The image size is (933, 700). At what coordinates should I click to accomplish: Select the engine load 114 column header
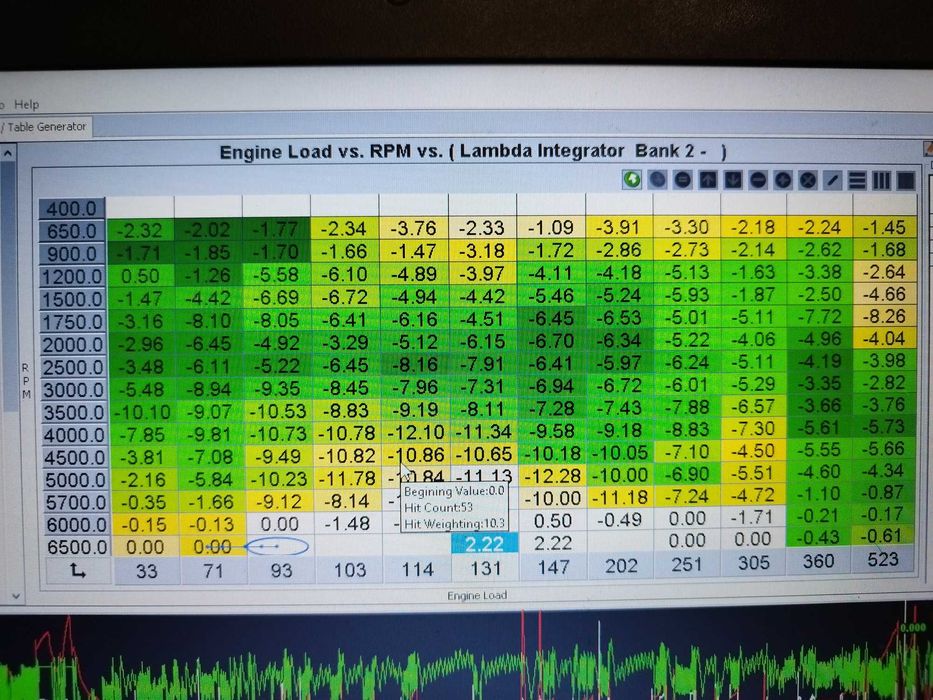click(417, 568)
